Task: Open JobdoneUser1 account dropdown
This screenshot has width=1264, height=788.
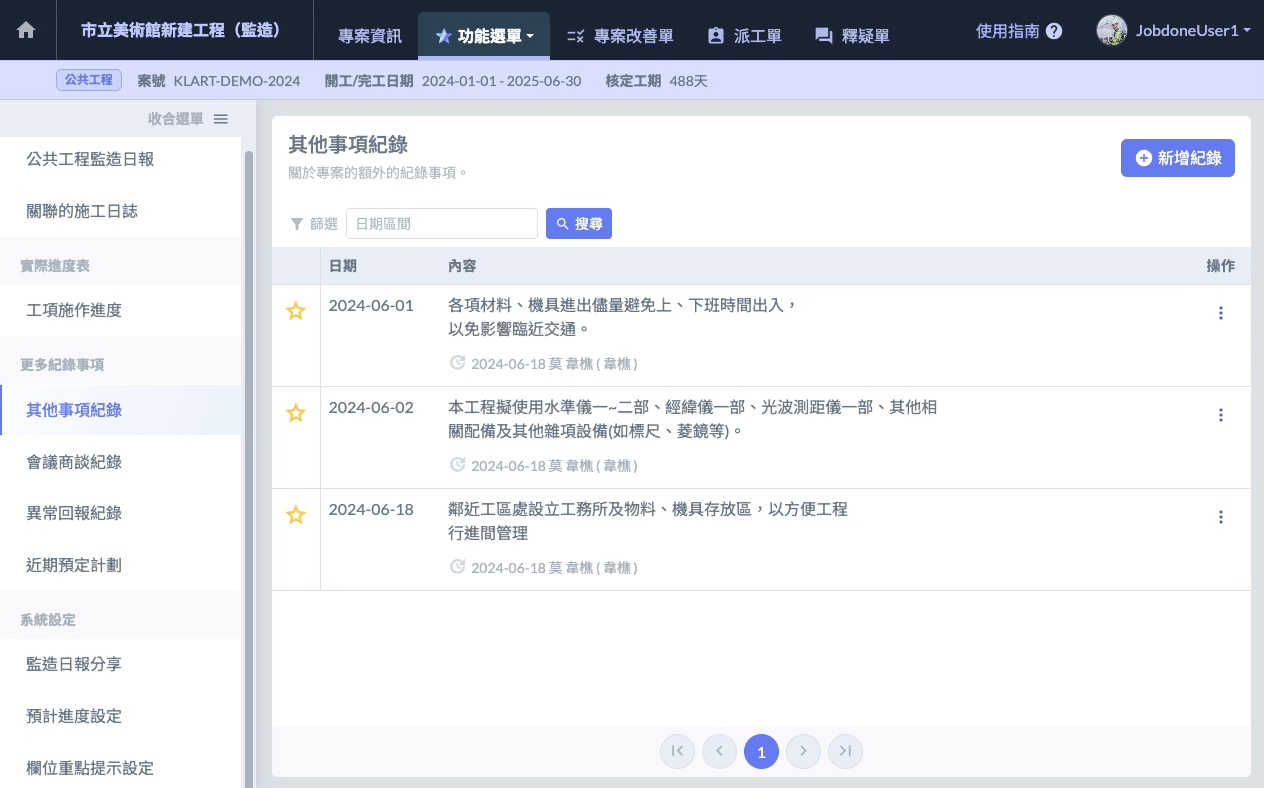Action: click(x=1174, y=30)
